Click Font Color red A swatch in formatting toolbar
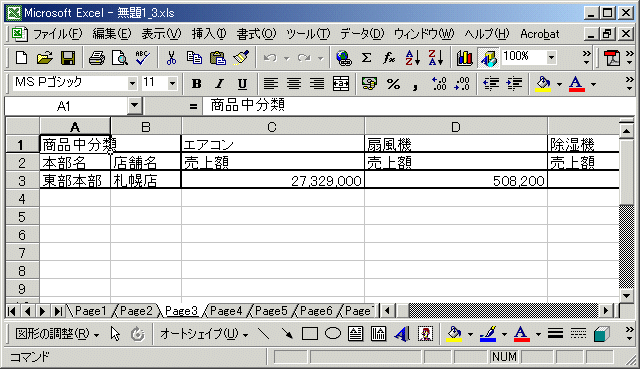640x369 pixels. [577, 84]
